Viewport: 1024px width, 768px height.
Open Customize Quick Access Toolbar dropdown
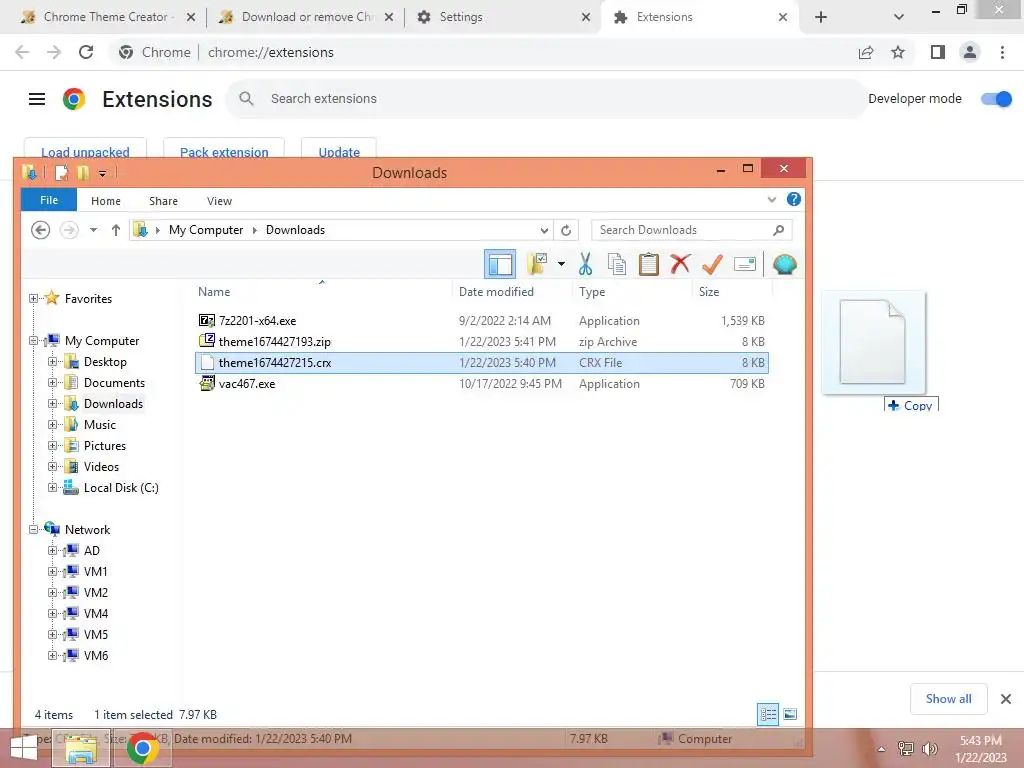(x=103, y=173)
